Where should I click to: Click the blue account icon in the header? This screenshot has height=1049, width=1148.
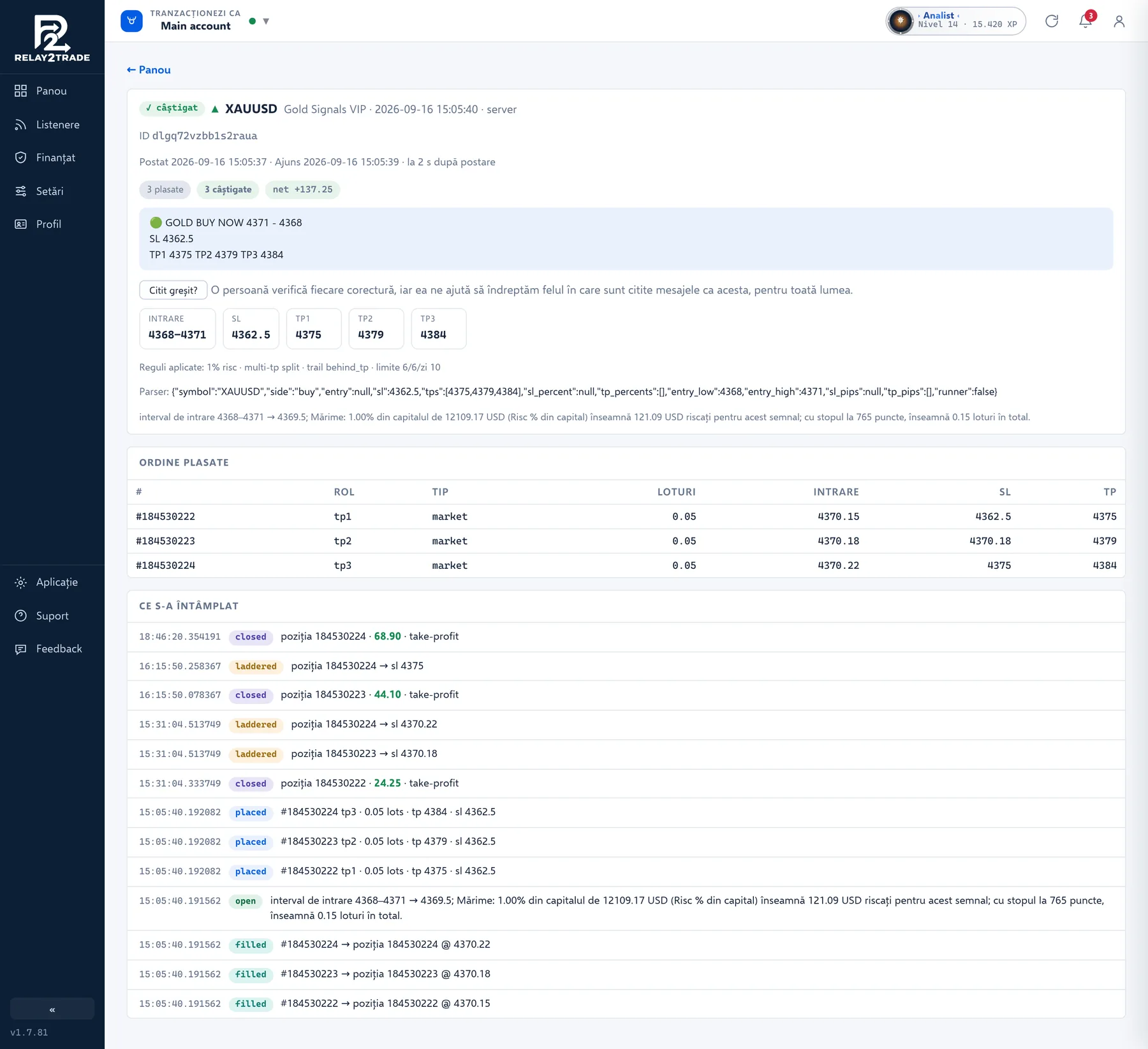point(131,21)
